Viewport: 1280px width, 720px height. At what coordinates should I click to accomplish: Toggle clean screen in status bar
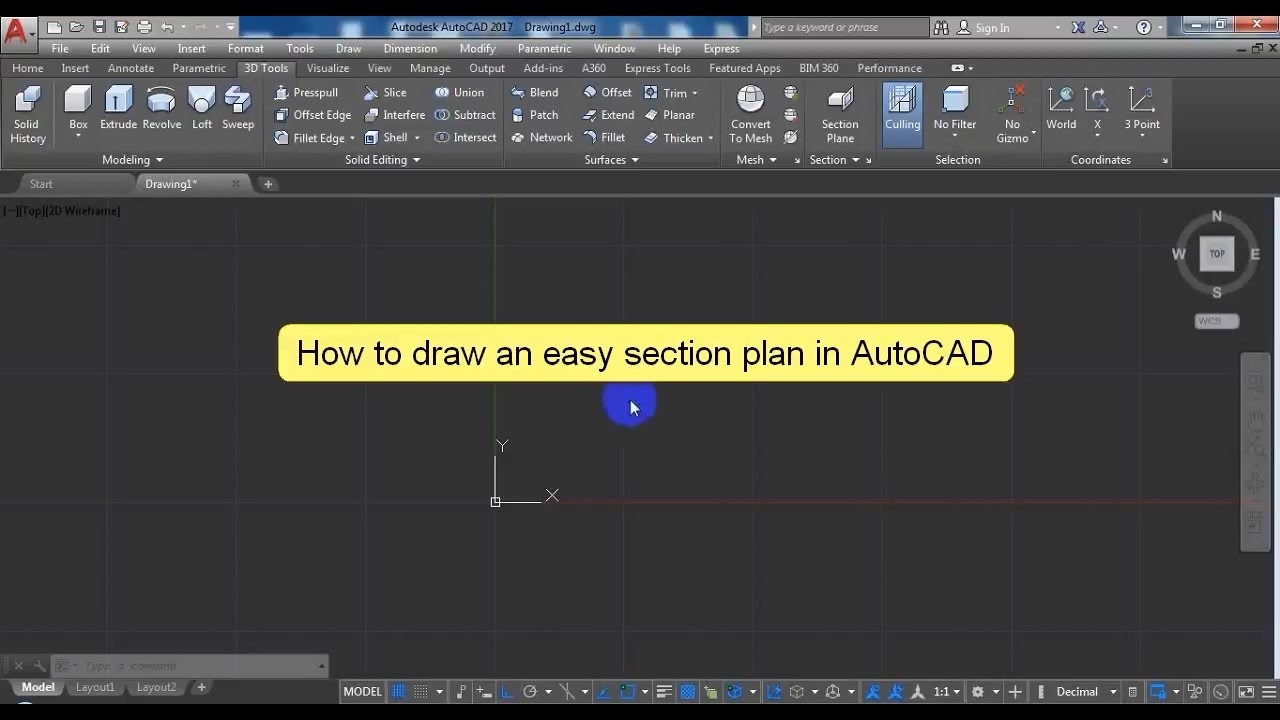(1246, 691)
